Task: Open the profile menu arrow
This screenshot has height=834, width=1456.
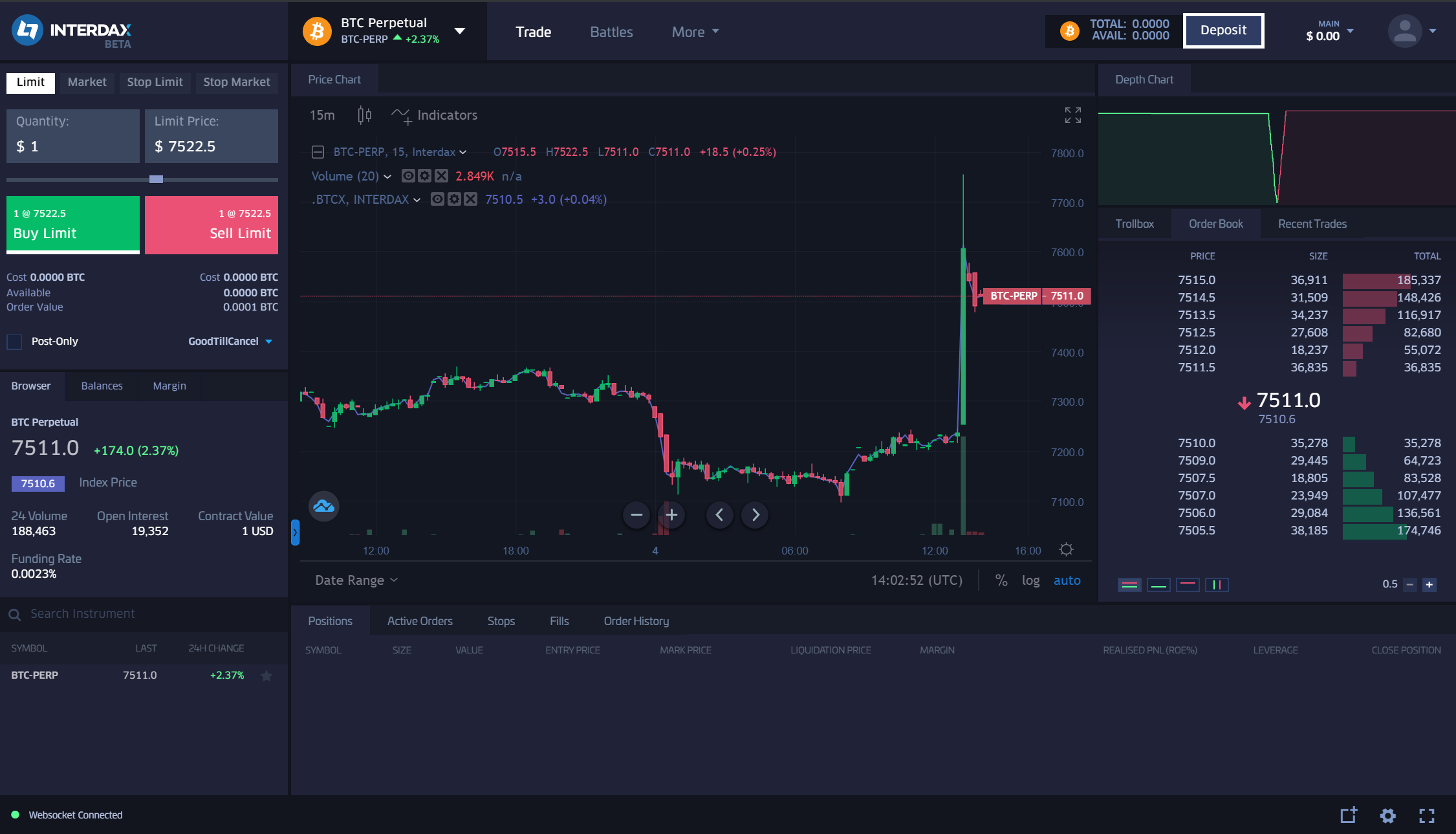Action: pos(1433,31)
